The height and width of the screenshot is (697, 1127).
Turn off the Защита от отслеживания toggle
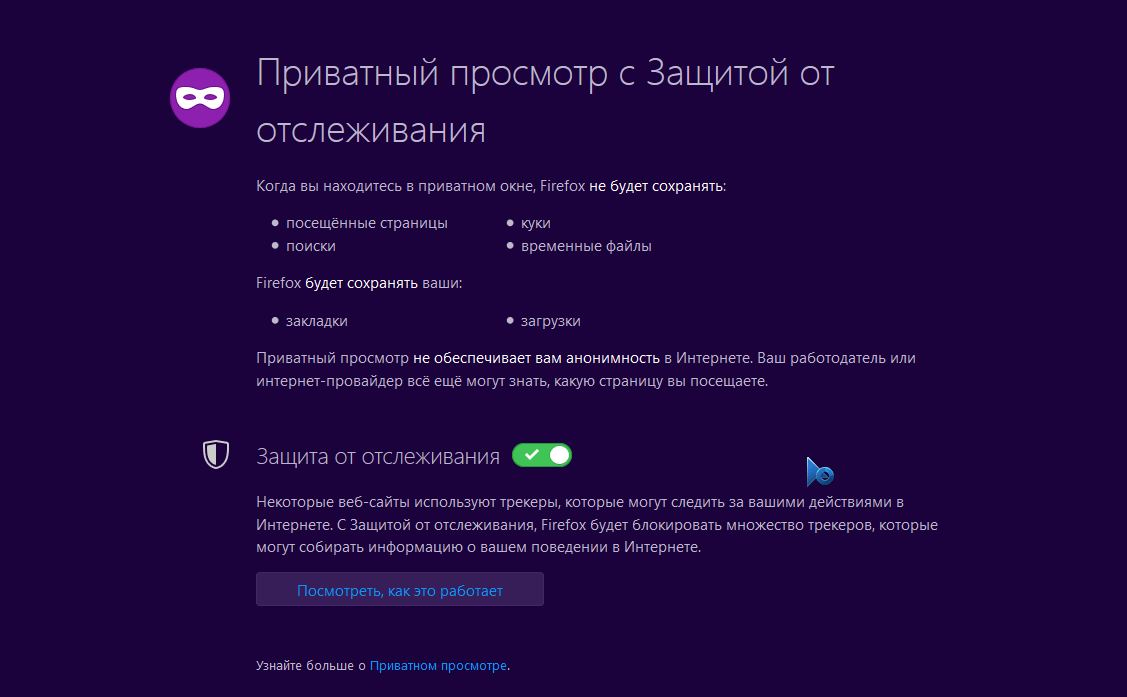[x=542, y=455]
